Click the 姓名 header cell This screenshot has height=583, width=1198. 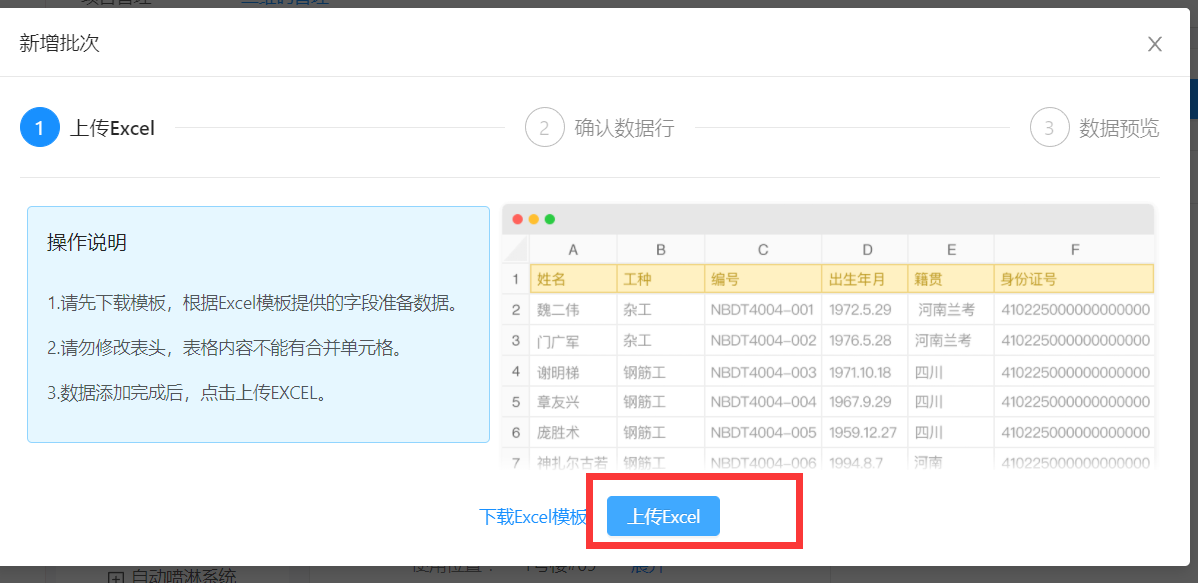[x=572, y=279]
